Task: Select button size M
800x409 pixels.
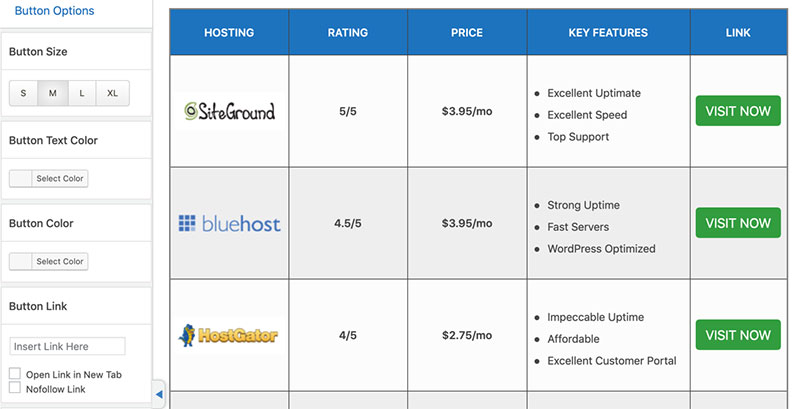Action: click(53, 93)
